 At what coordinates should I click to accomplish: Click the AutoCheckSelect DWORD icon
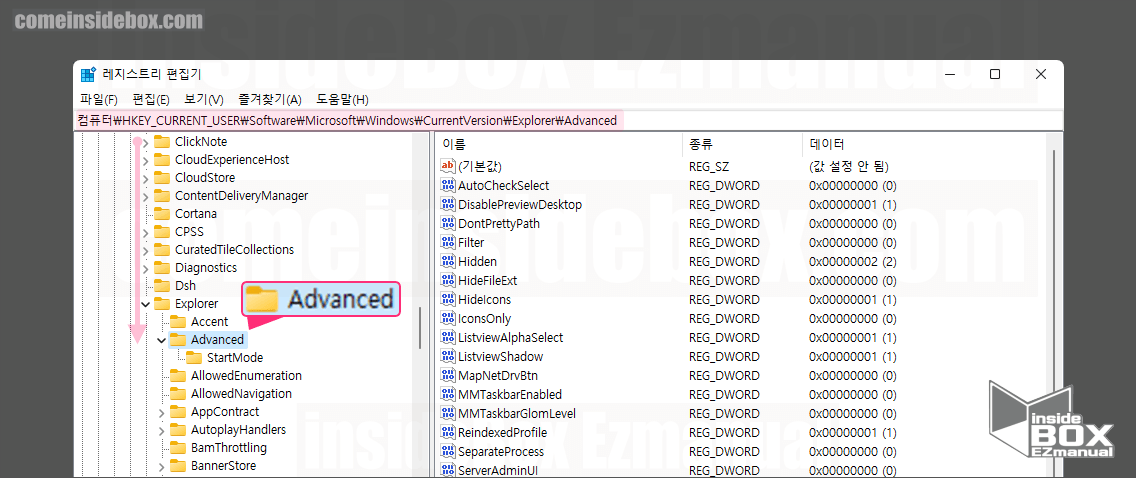pyautogui.click(x=448, y=185)
